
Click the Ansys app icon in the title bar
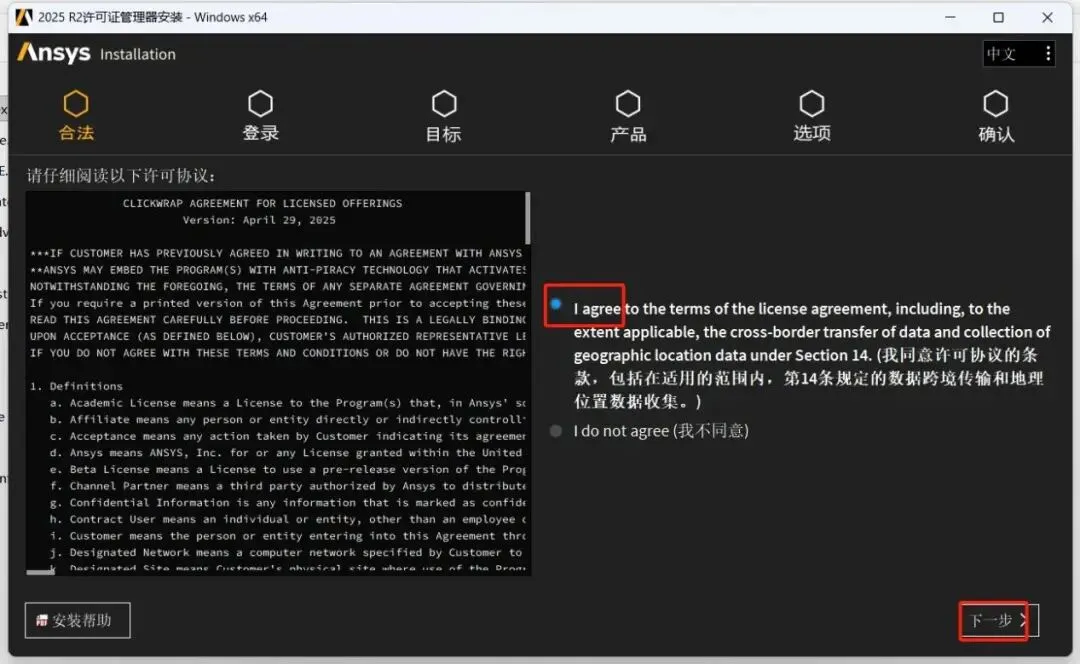23,17
